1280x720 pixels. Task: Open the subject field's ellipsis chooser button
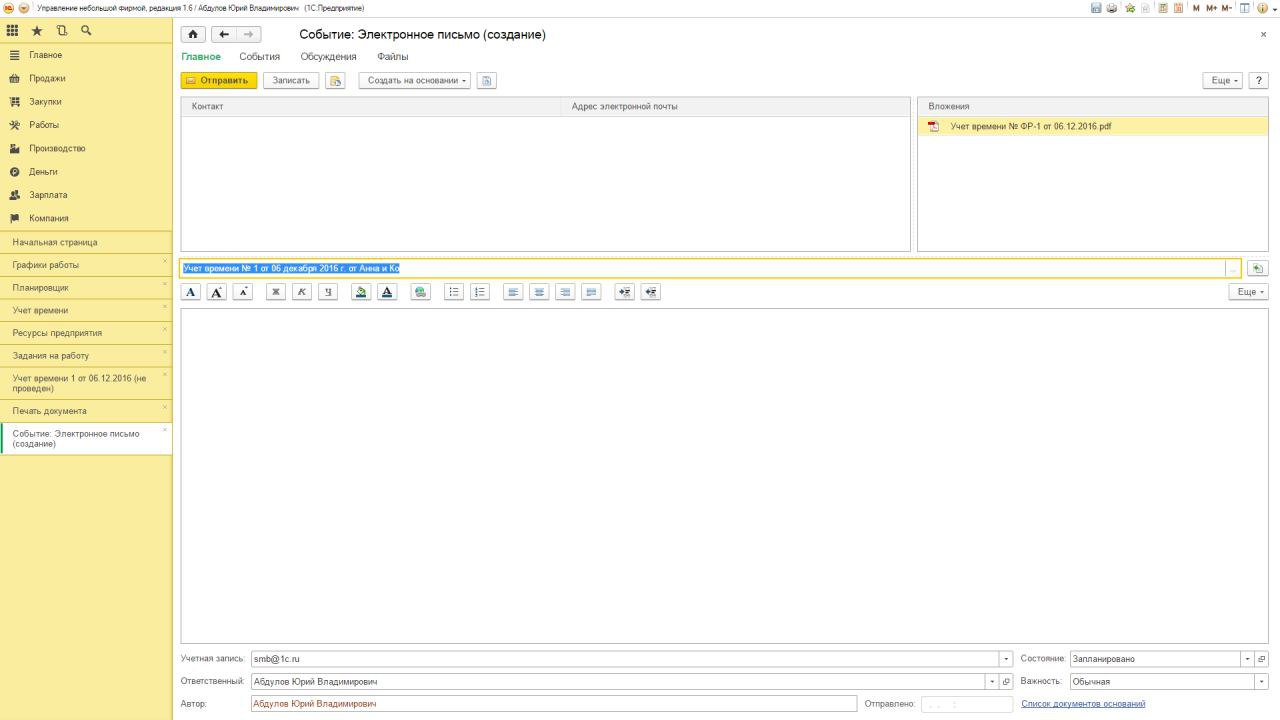pyautogui.click(x=1233, y=268)
